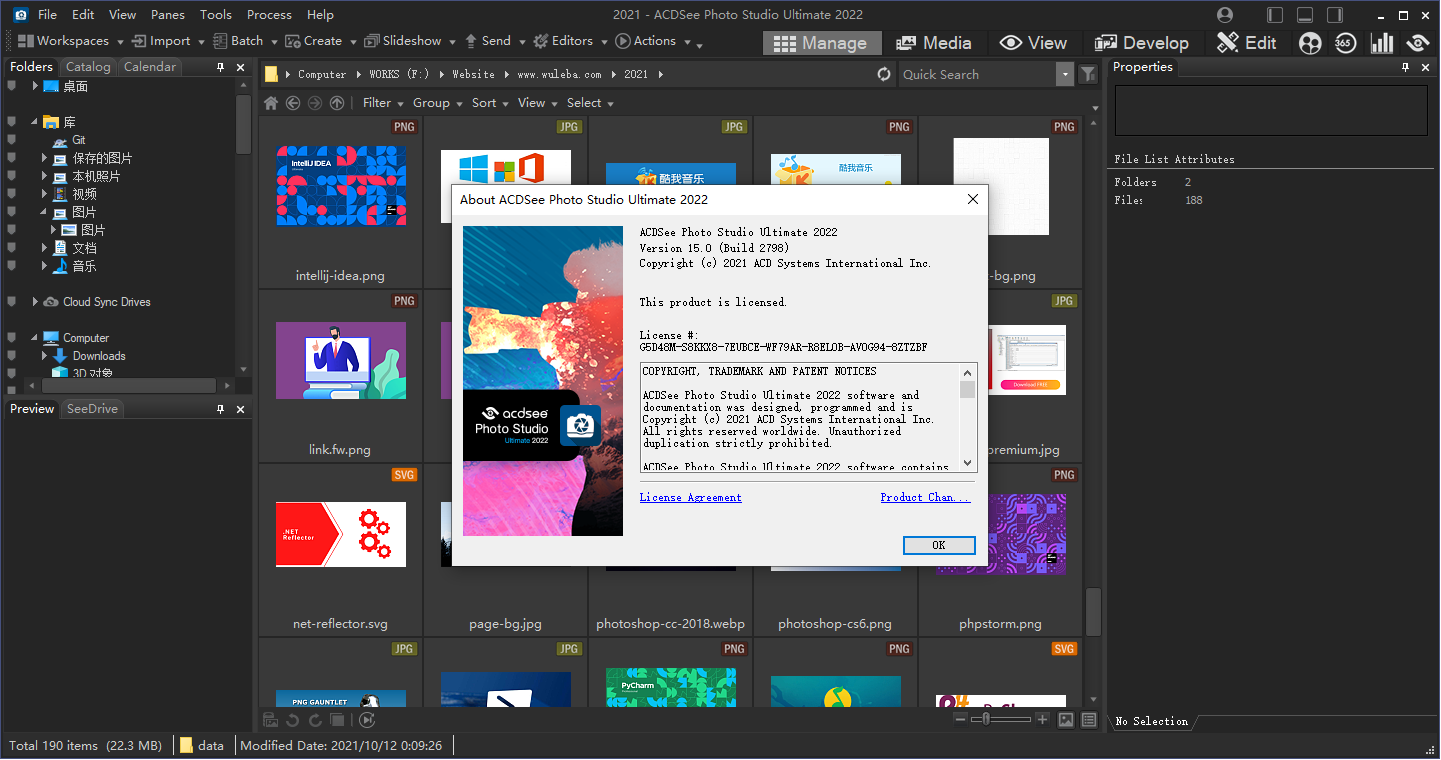Zoom in thumbnails with plus button
Image resolution: width=1441 pixels, height=760 pixels.
1042,720
